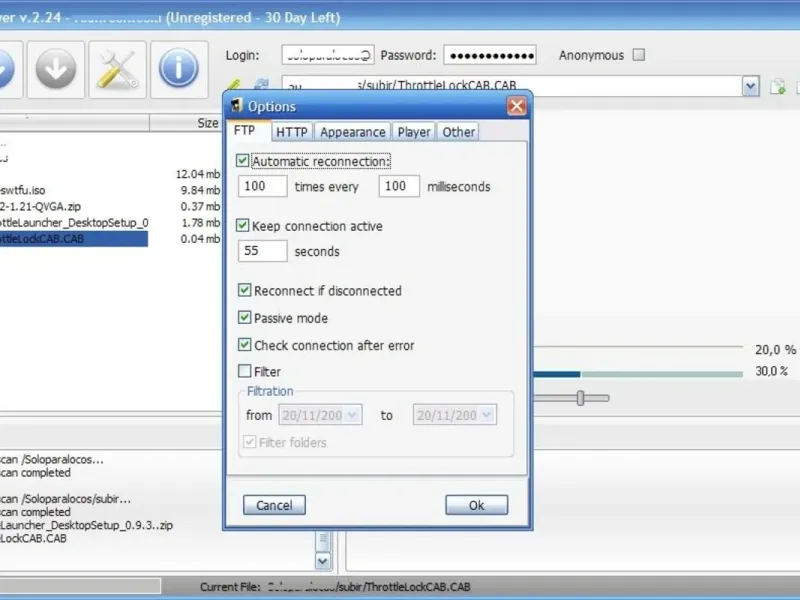Click the Options dialog title icon

[236, 106]
